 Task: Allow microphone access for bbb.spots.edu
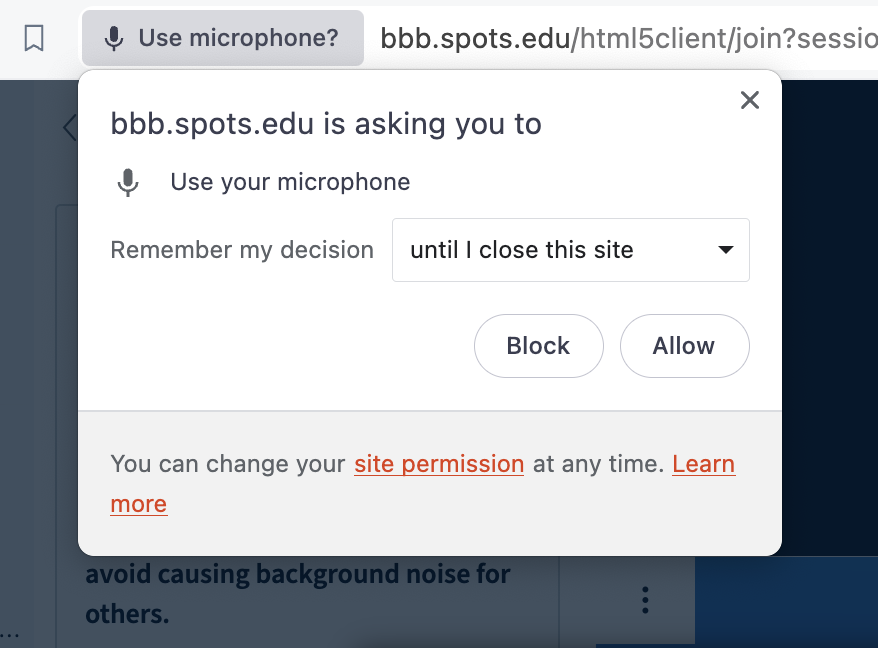point(684,346)
